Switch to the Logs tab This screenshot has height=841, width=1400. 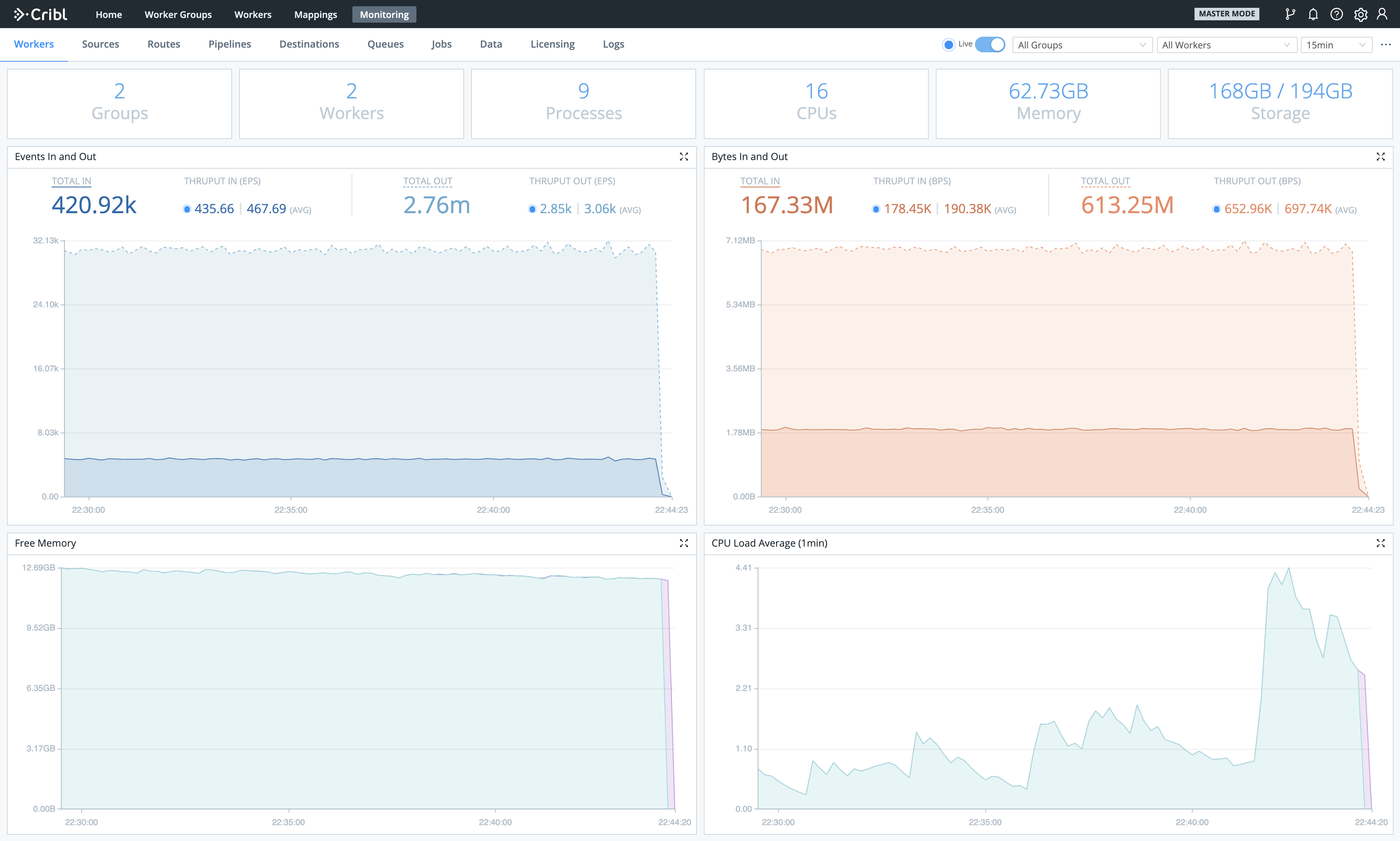[x=613, y=44]
